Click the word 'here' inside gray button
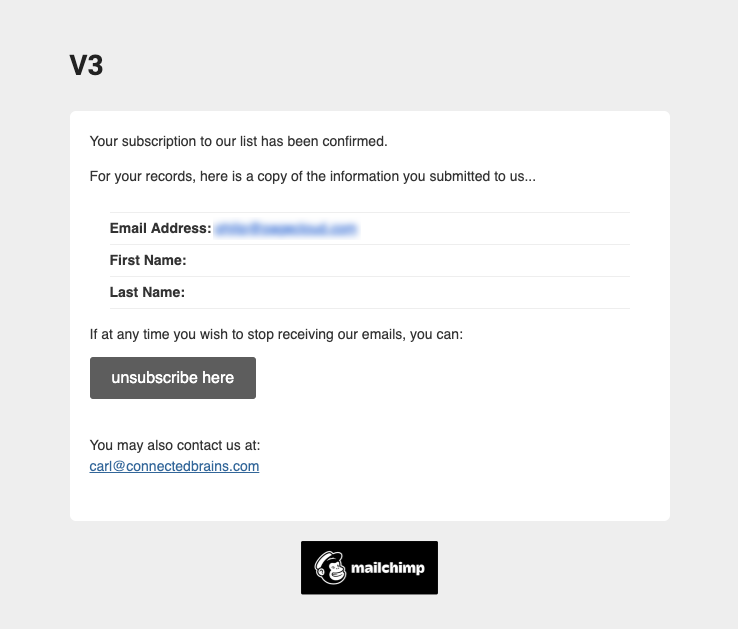738x629 pixels. (x=218, y=378)
